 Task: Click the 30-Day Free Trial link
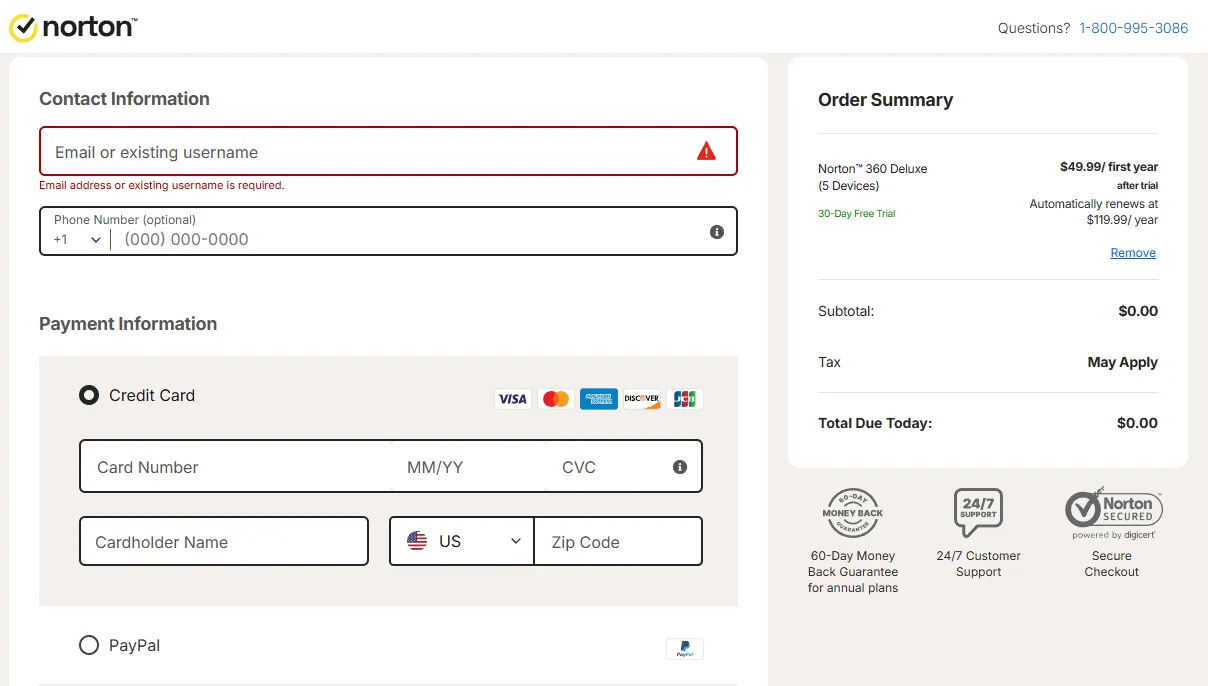[856, 213]
